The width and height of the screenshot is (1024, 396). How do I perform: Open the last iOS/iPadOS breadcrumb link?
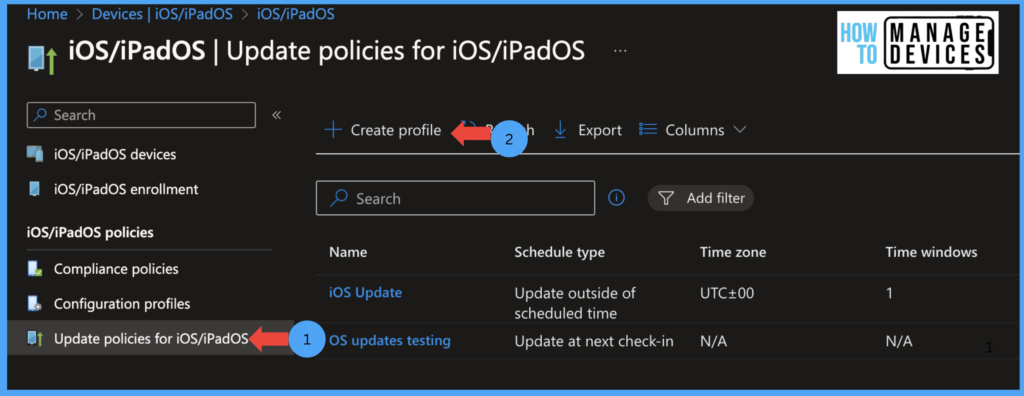(x=296, y=14)
